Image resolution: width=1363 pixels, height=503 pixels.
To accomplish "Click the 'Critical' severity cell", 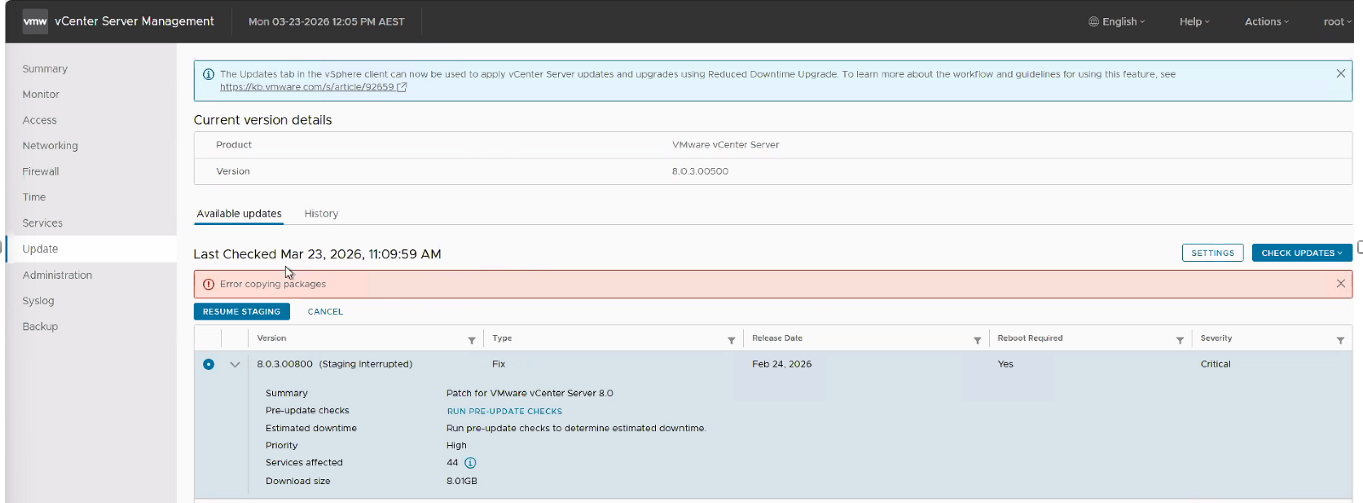I will 1216,364.
